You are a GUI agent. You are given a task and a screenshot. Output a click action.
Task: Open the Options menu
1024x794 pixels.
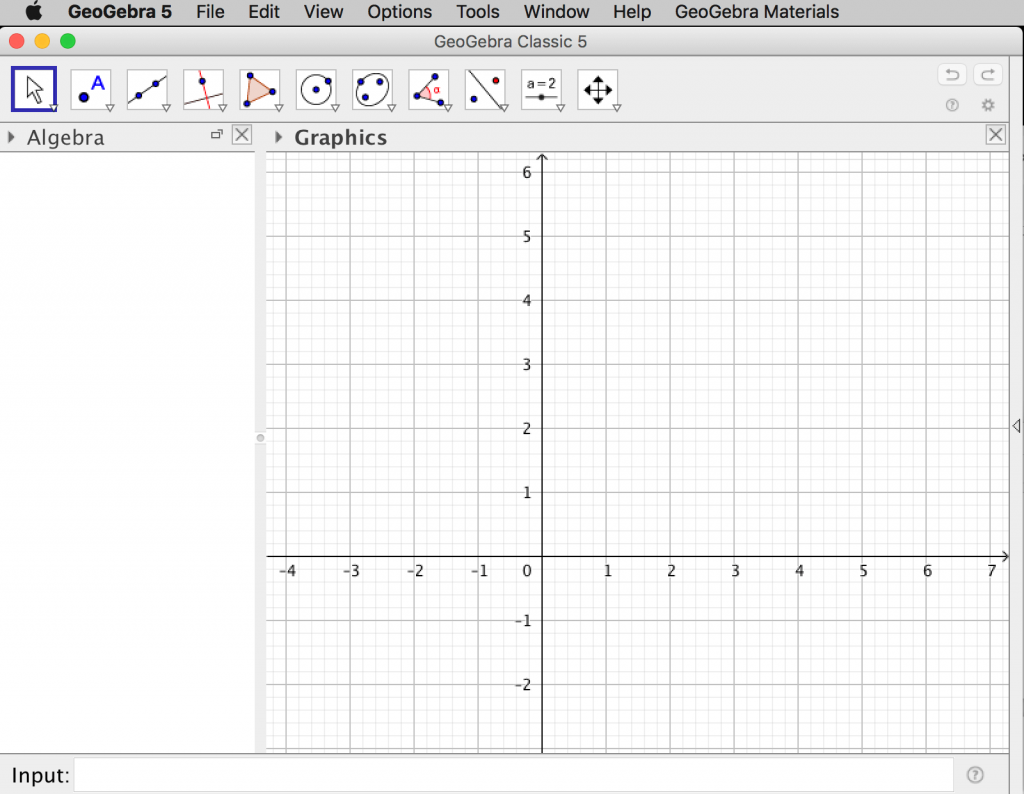400,12
